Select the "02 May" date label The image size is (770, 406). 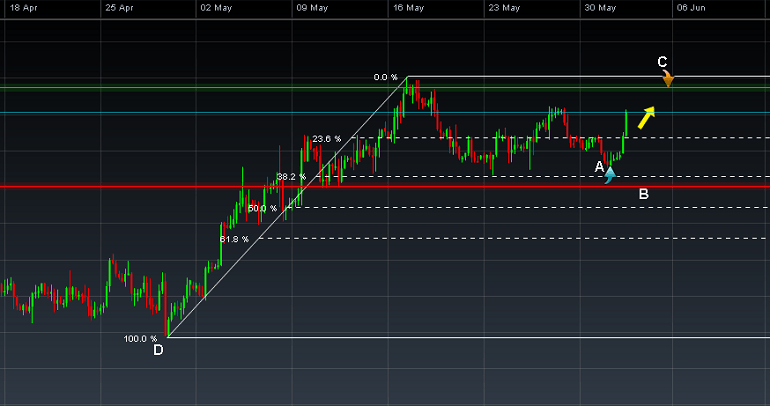pyautogui.click(x=216, y=8)
